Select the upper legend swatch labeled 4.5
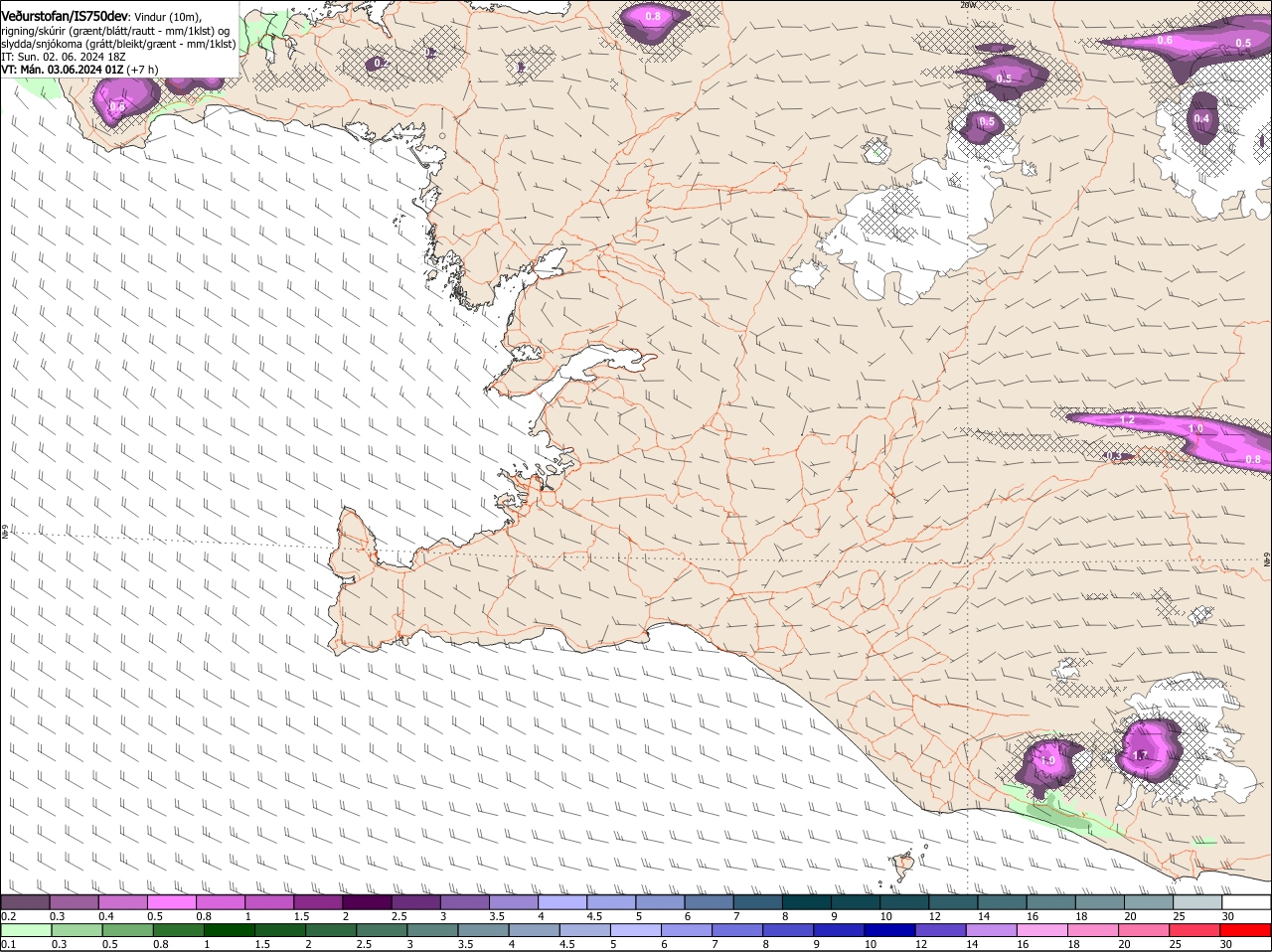Screen dimensions: 1272x952 coord(611,902)
